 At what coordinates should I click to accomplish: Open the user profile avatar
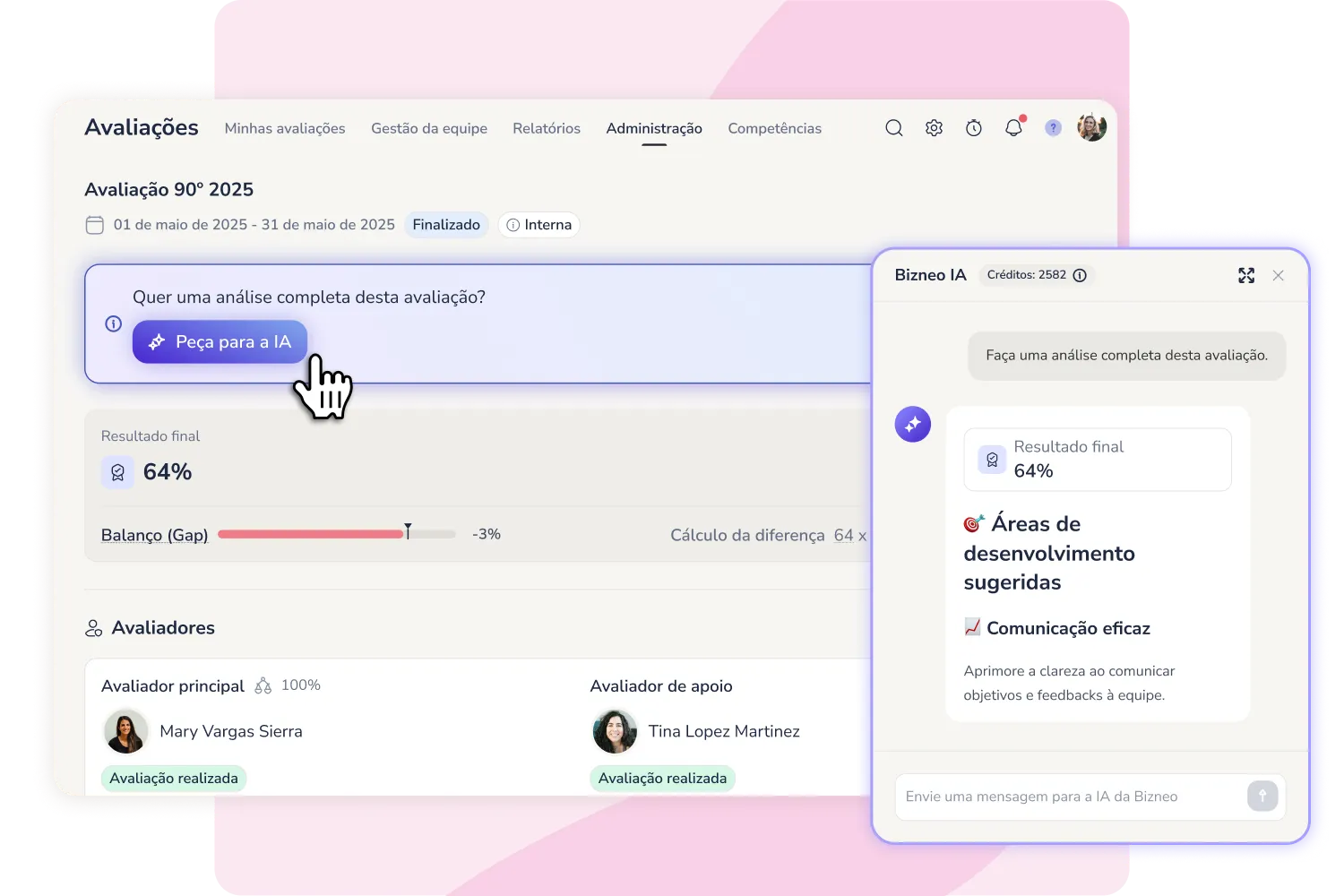1091,127
